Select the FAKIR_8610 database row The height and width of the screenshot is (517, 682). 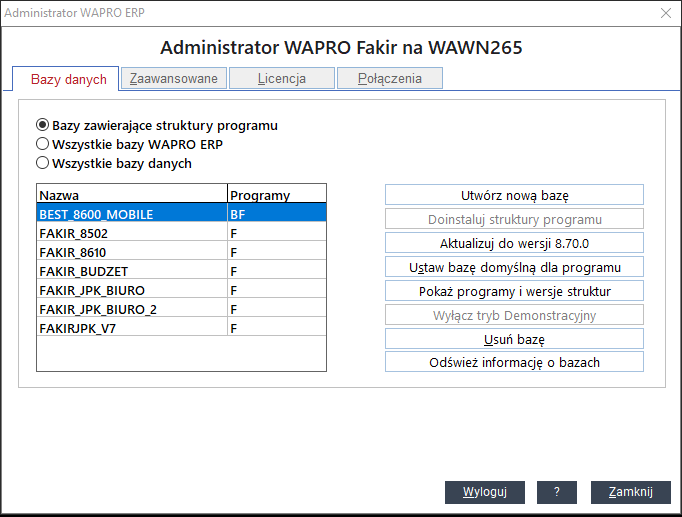pyautogui.click(x=181, y=252)
